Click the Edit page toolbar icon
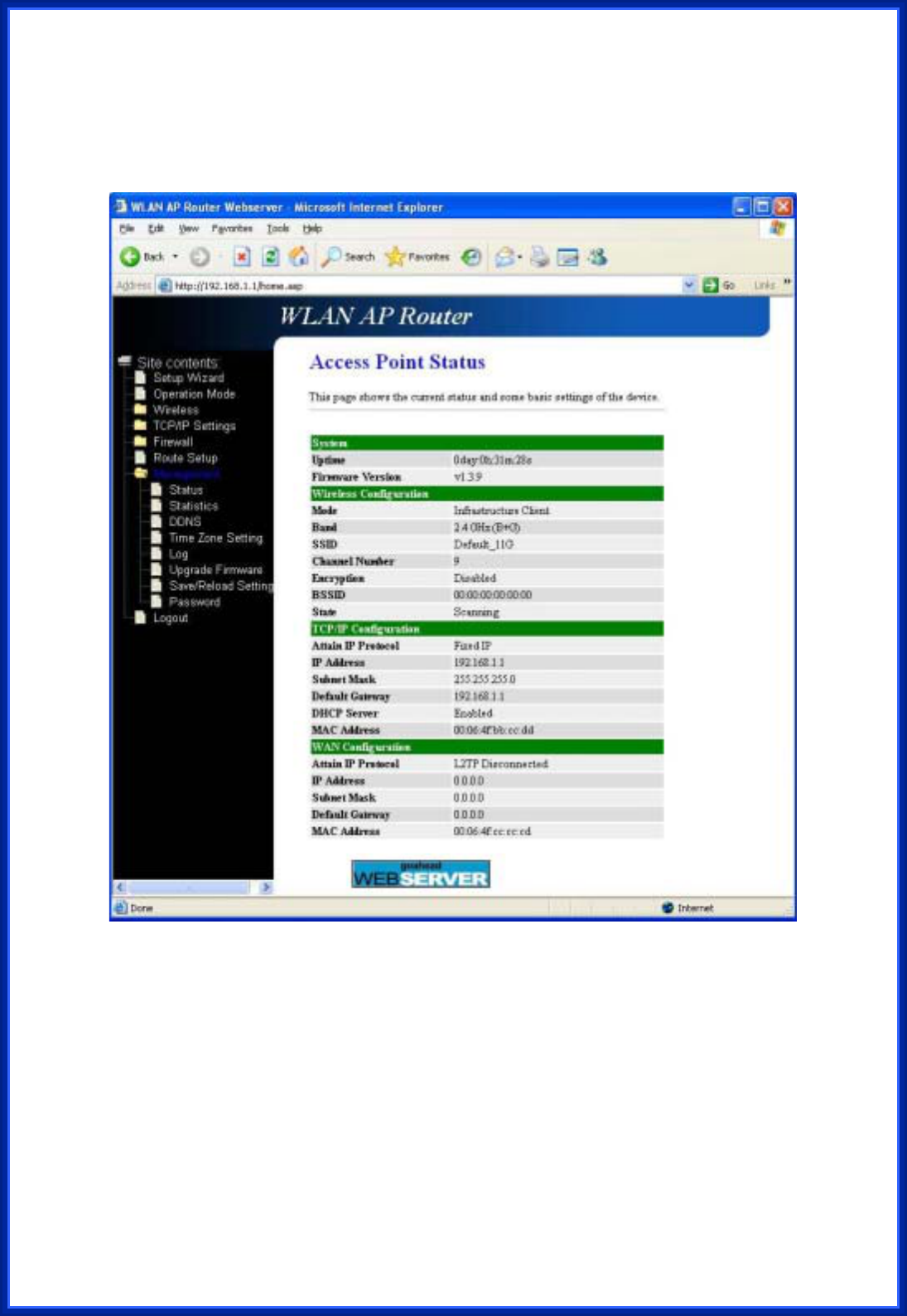The width and height of the screenshot is (907, 1316). tap(567, 257)
